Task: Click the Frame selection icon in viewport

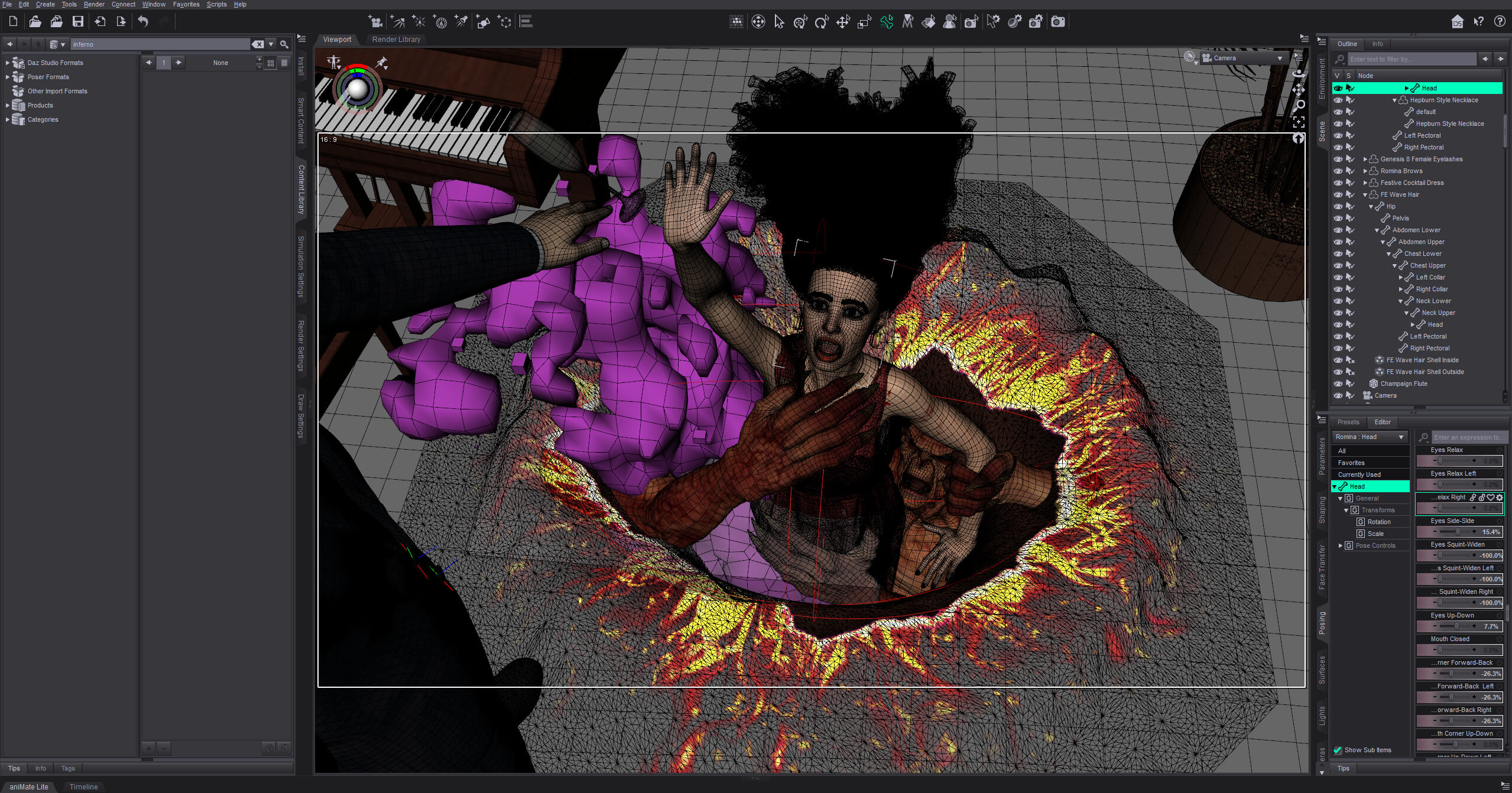Action: coord(1299,122)
